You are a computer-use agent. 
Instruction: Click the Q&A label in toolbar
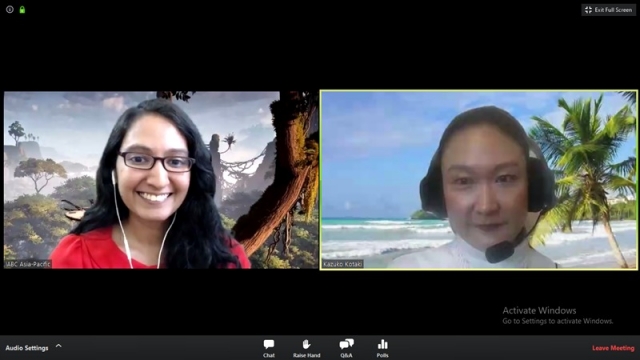click(x=346, y=355)
